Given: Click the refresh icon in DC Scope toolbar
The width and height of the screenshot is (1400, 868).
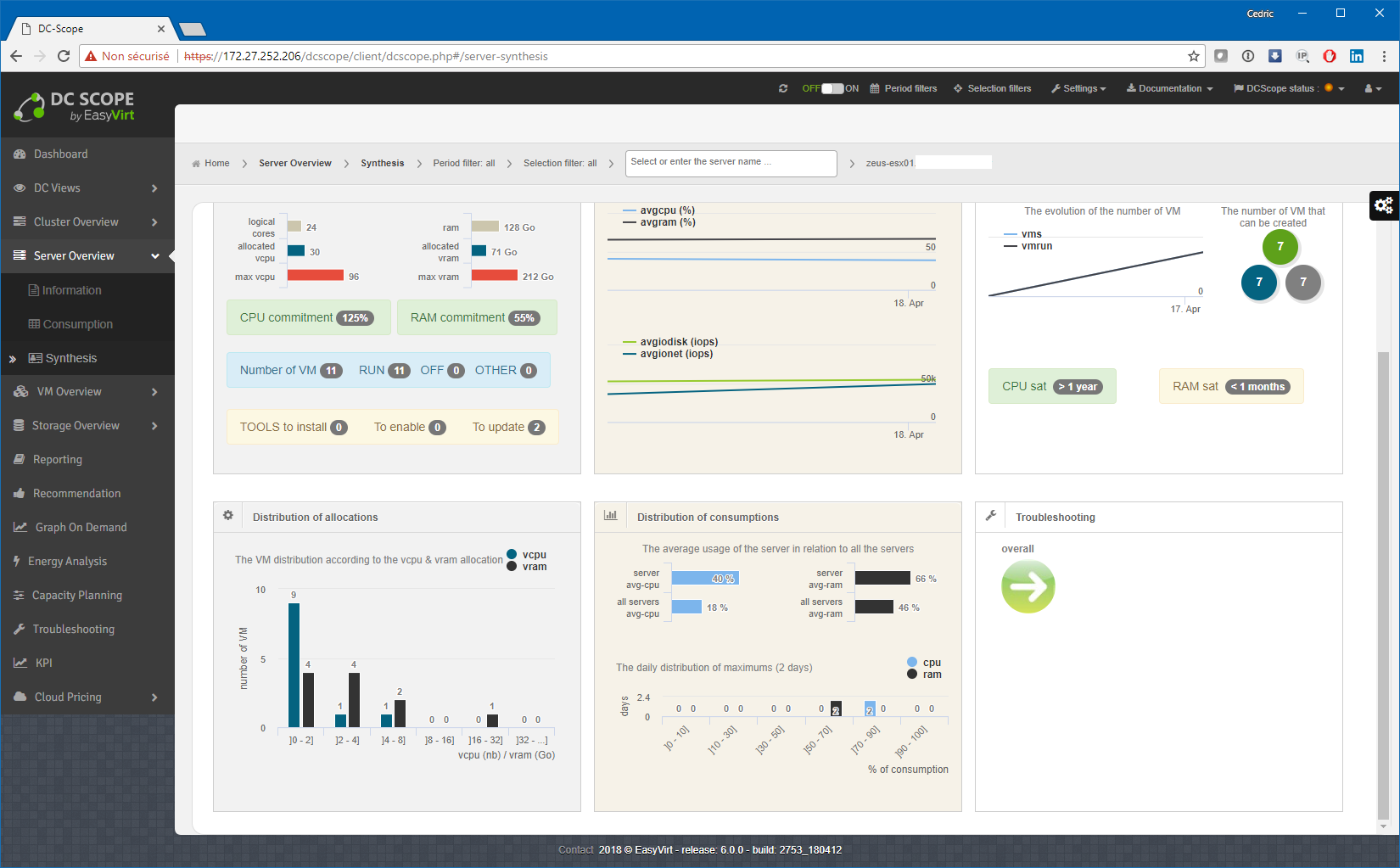Looking at the screenshot, I should click(x=782, y=88).
